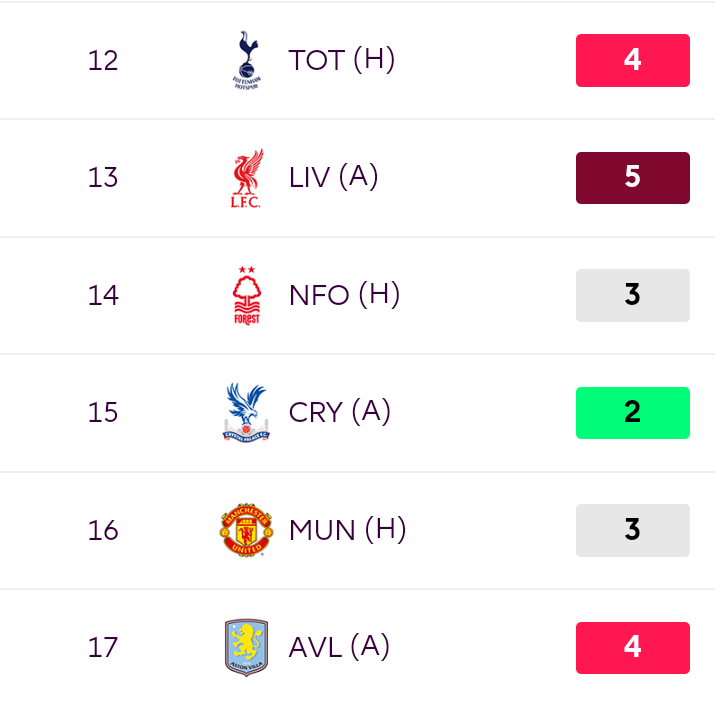Click dark red difficulty badge 5
Screen dimensions: 715x706
[632, 178]
